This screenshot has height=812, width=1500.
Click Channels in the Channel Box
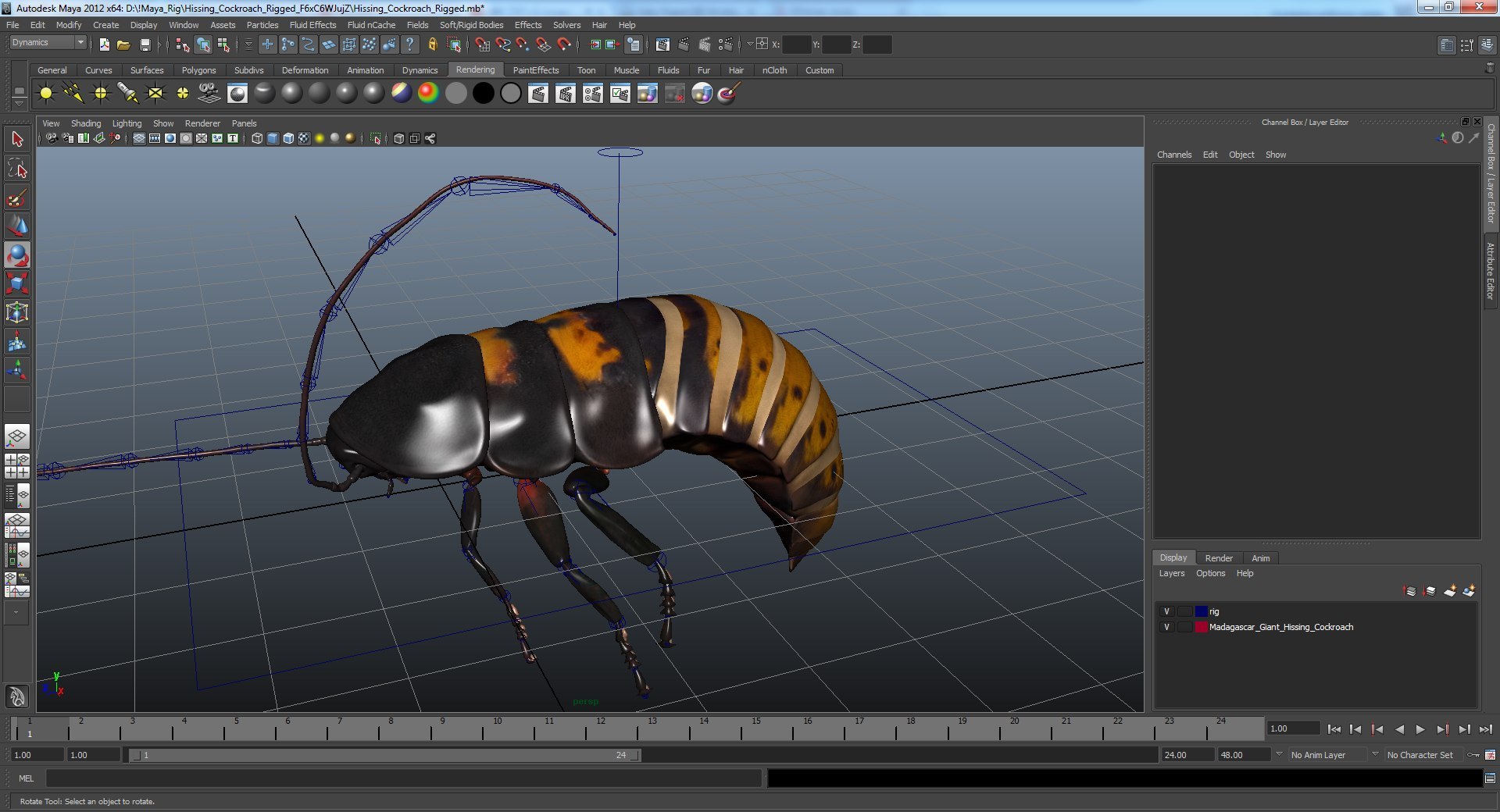(1174, 155)
